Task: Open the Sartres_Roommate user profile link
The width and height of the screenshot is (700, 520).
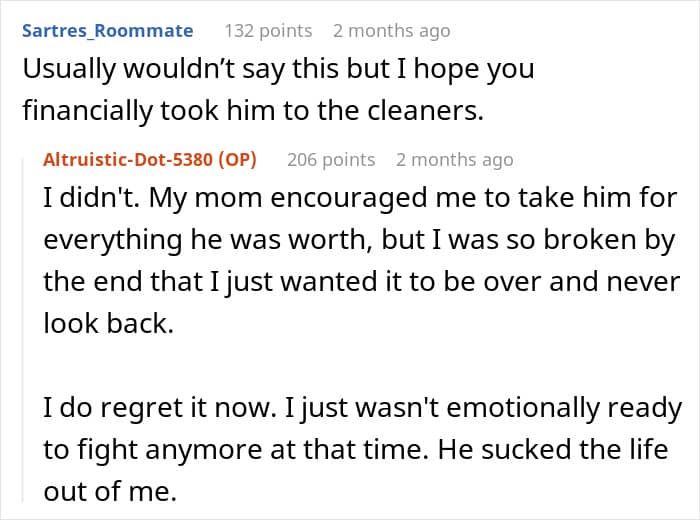Action: [107, 31]
